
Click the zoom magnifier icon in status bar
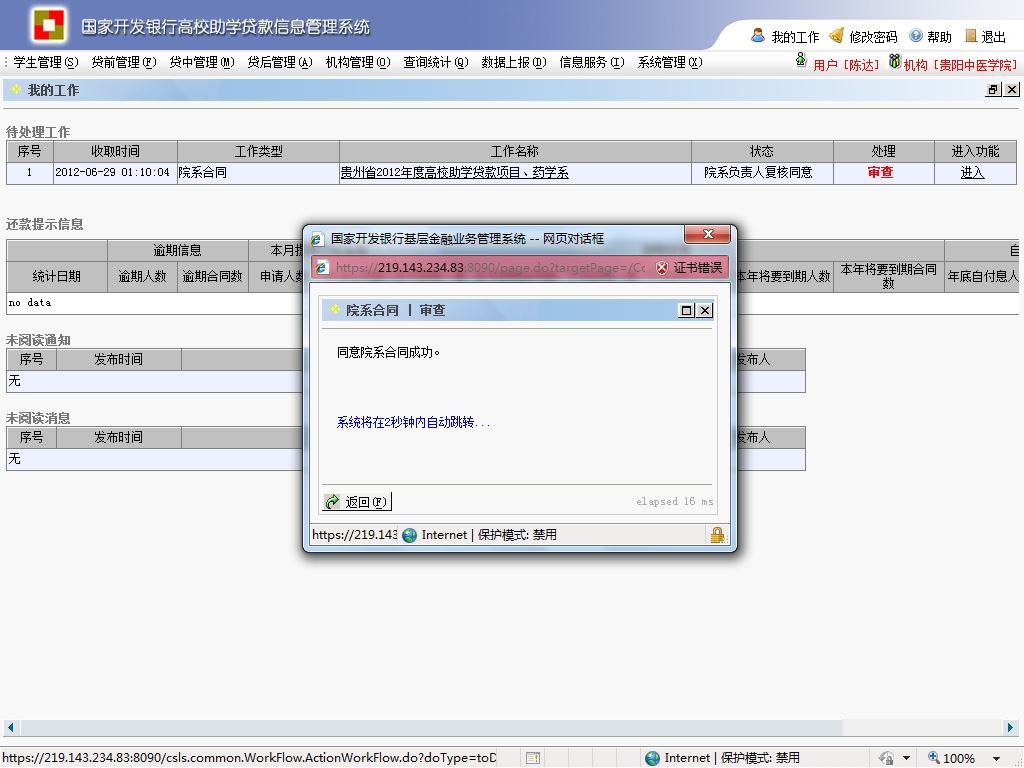[934, 758]
